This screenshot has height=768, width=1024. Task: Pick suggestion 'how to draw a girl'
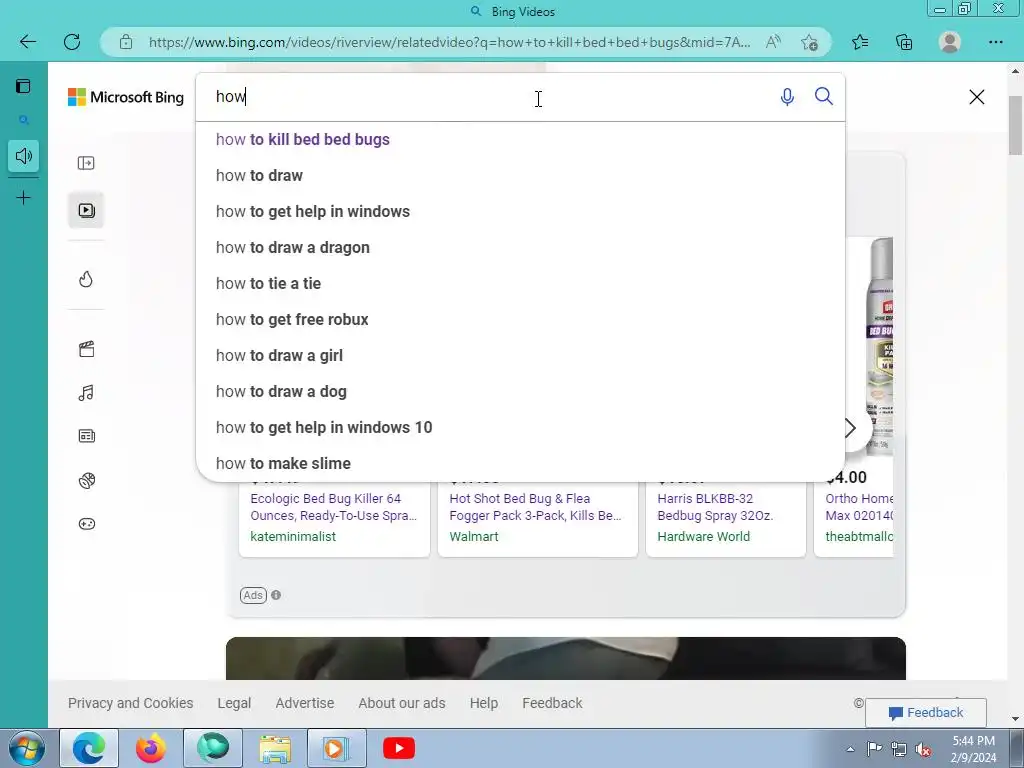point(520,355)
